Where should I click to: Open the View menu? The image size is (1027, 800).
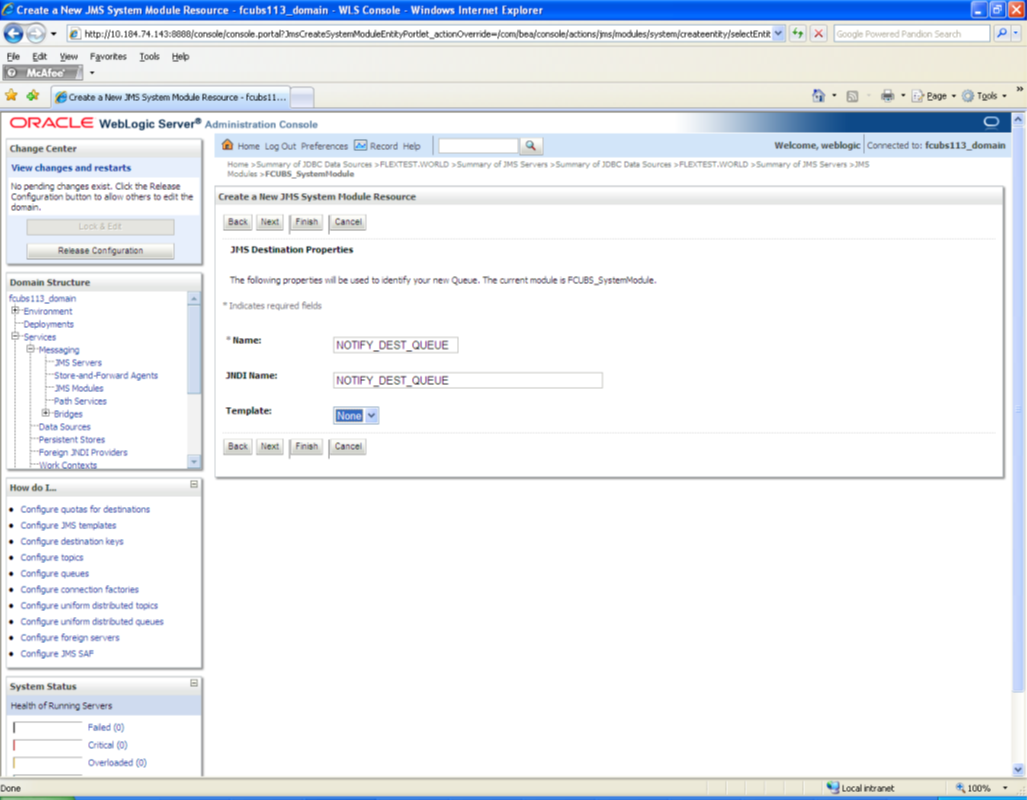[x=68, y=56]
